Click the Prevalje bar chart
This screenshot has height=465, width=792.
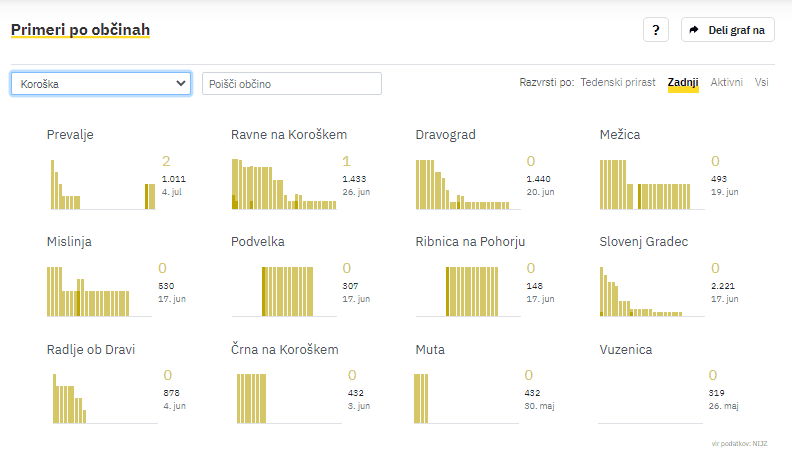coord(101,185)
